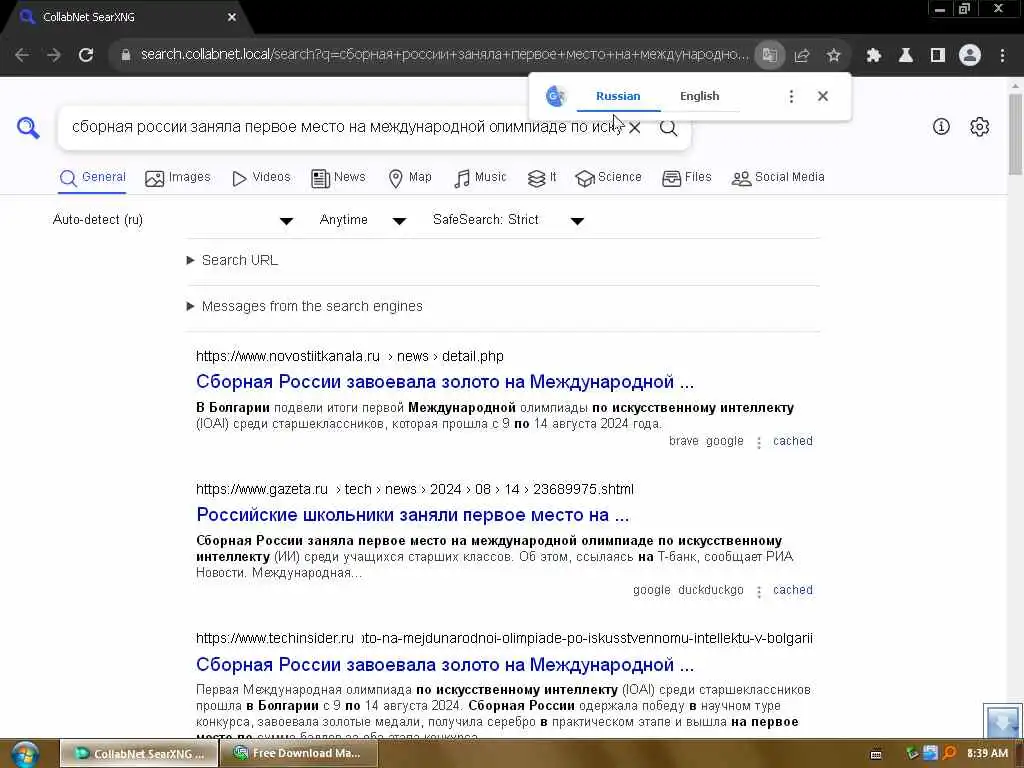The width and height of the screenshot is (1024, 768).
Task: Submit search with magnifier button
Action: tap(668, 127)
